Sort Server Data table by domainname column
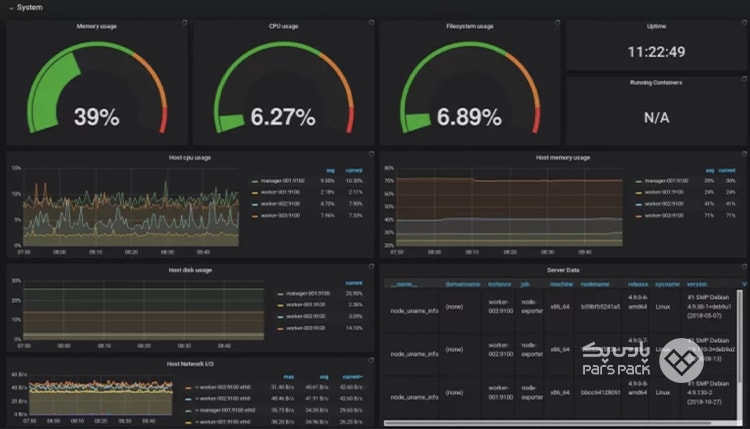The height and width of the screenshot is (429, 750). [463, 284]
